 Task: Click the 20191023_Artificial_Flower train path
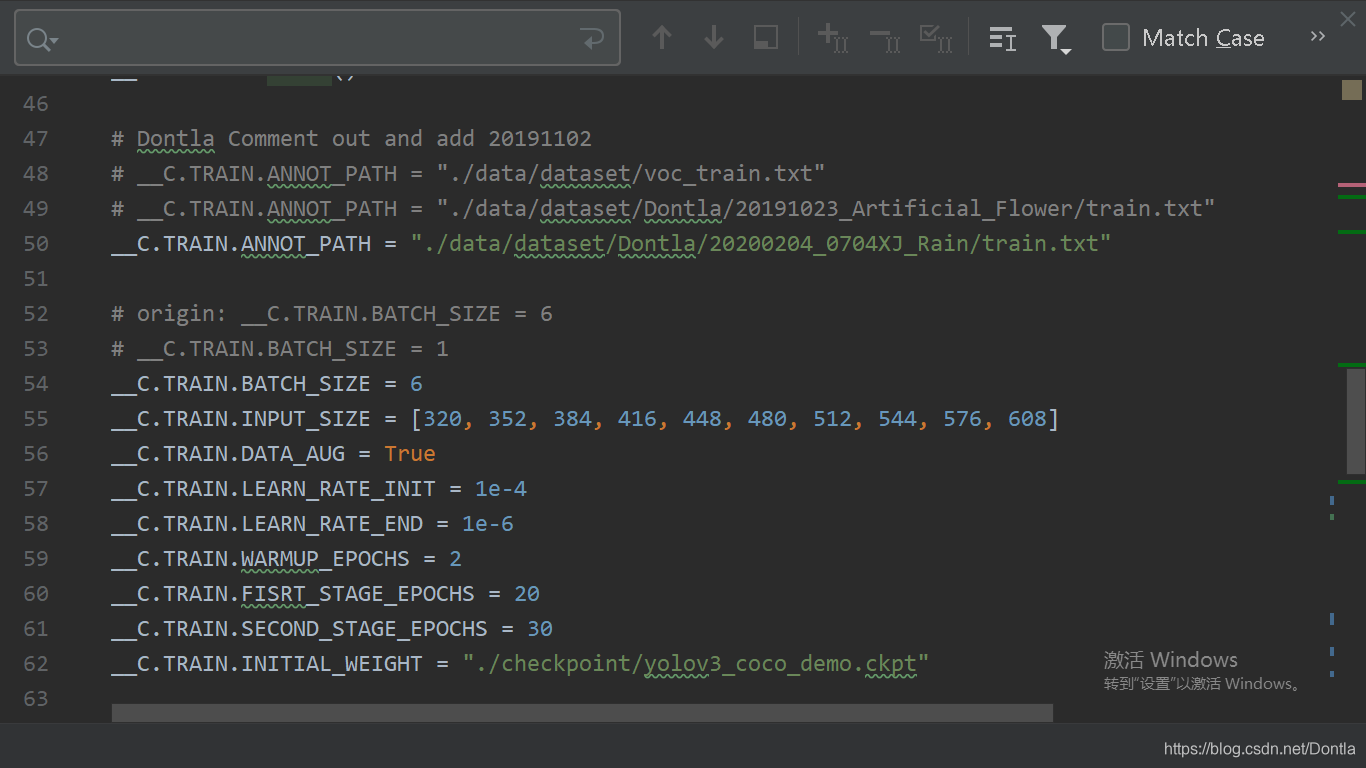click(x=826, y=208)
